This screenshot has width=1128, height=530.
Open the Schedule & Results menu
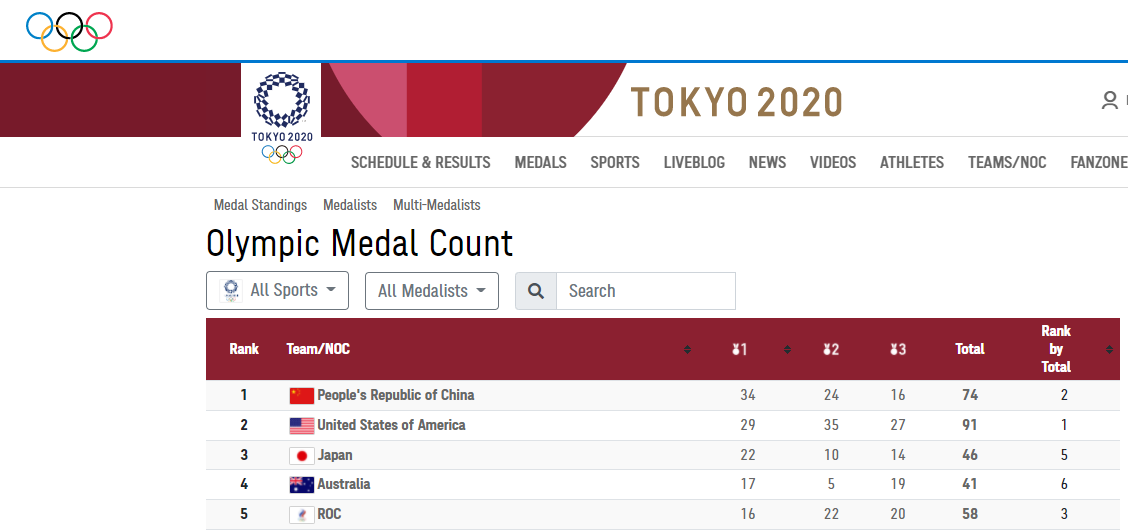tap(420, 162)
